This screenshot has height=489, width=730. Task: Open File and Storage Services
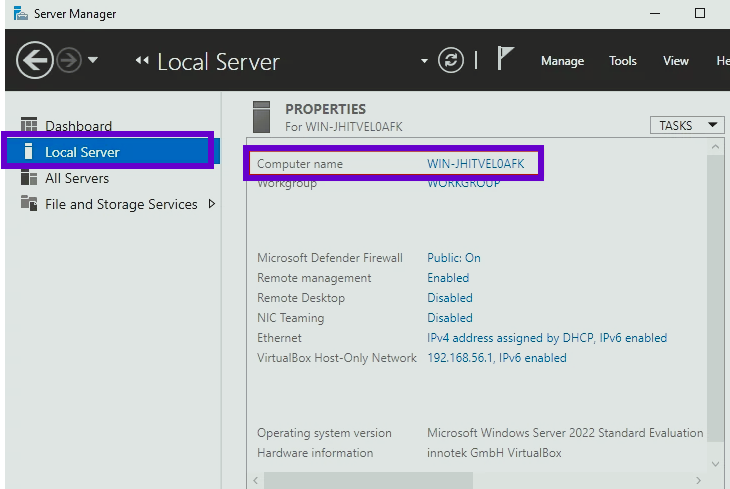tap(121, 204)
